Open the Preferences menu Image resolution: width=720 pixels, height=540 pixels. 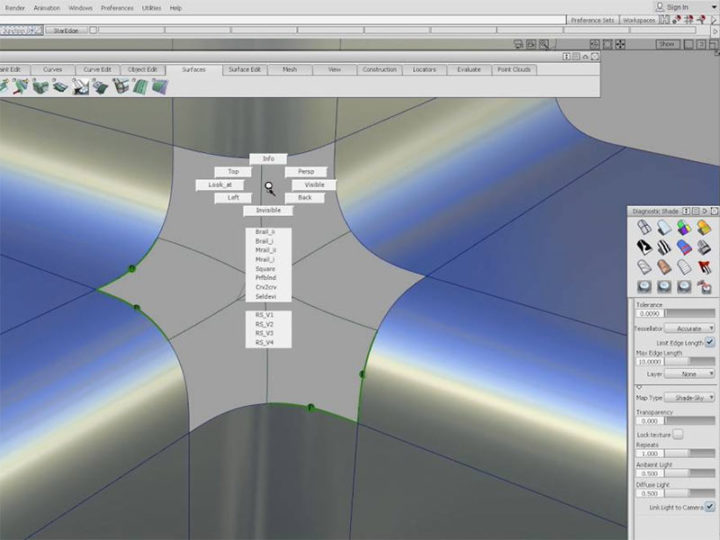point(117,8)
